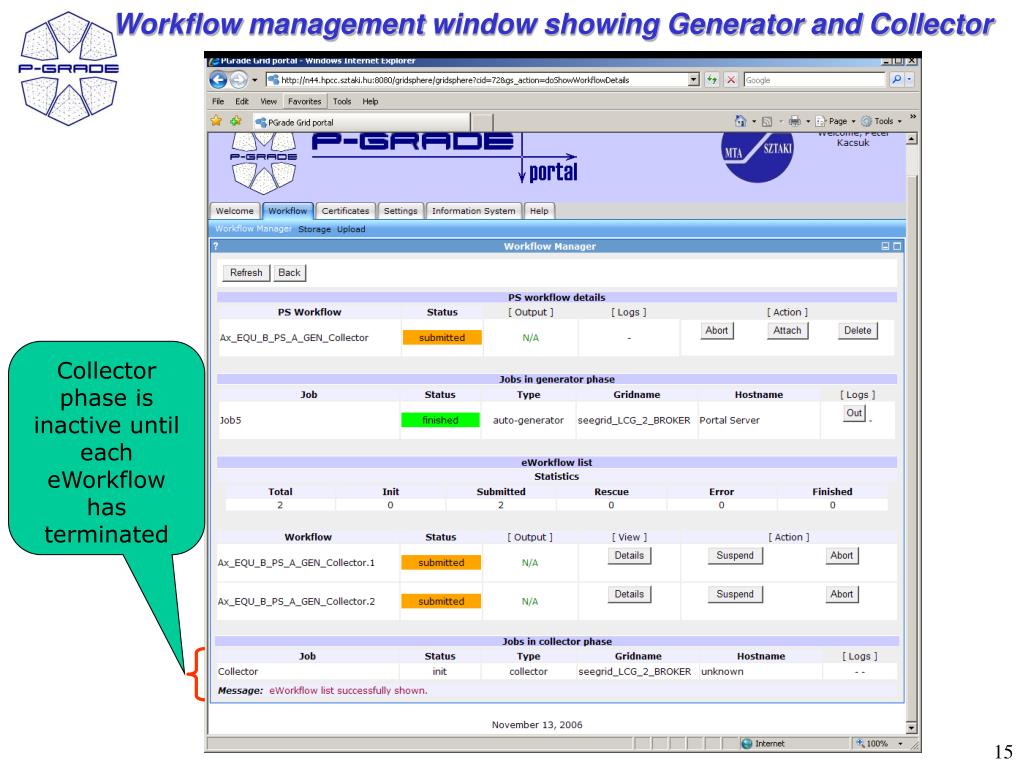This screenshot has height=768, width=1024.
Task: Click the browser Back arrow button
Action: point(218,80)
